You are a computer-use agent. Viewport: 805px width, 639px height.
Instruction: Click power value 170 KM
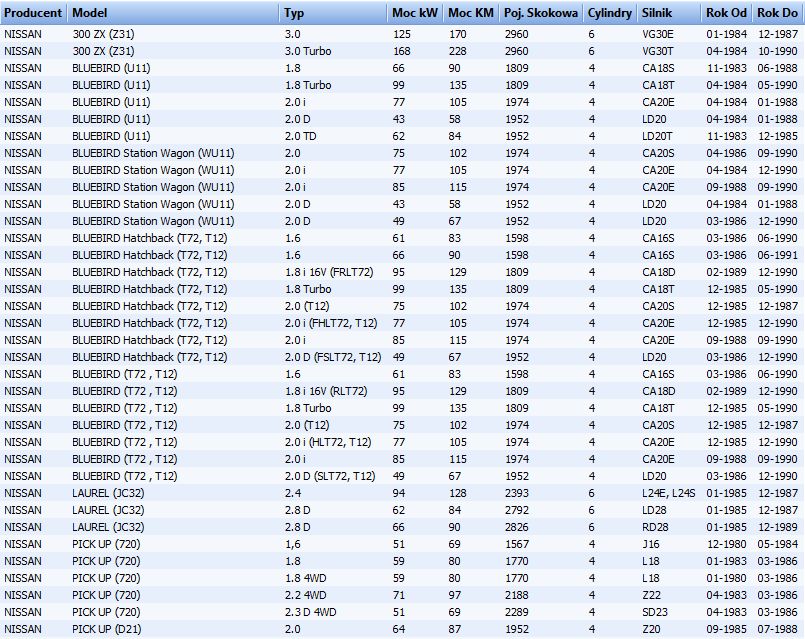tap(457, 34)
